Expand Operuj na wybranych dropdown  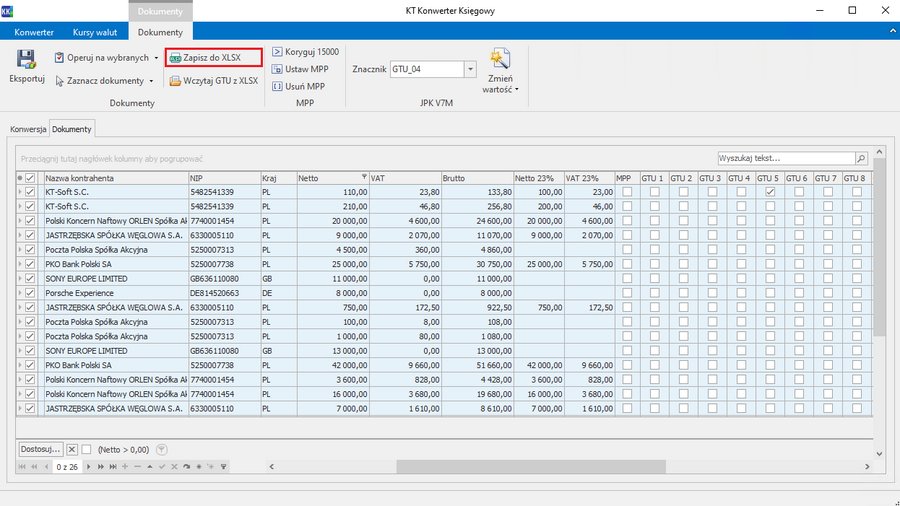tap(156, 58)
